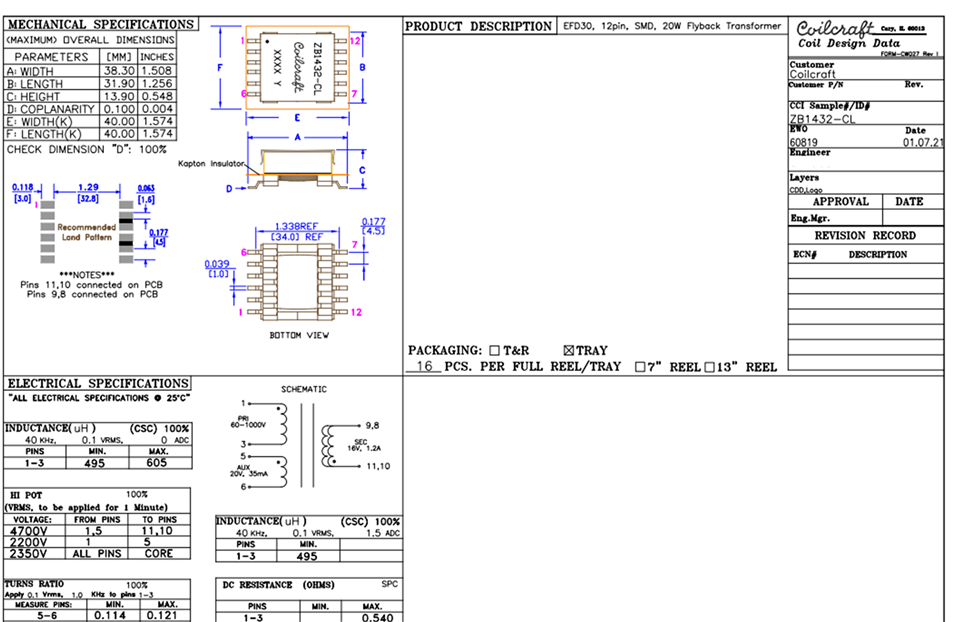Tick the 7" REEL checkbox
The height and width of the screenshot is (622, 960).
640,367
